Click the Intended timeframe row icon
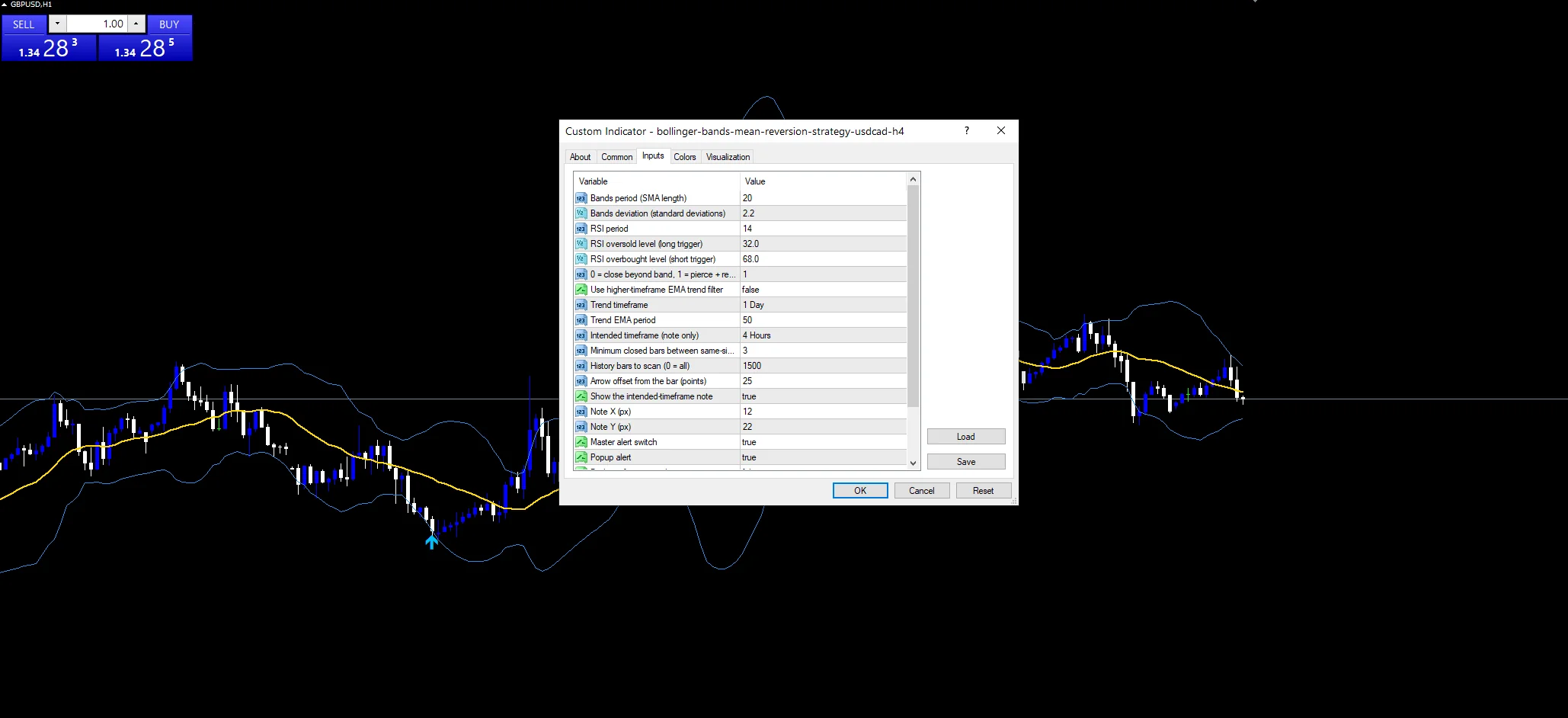The width and height of the screenshot is (1568, 718). 581,335
